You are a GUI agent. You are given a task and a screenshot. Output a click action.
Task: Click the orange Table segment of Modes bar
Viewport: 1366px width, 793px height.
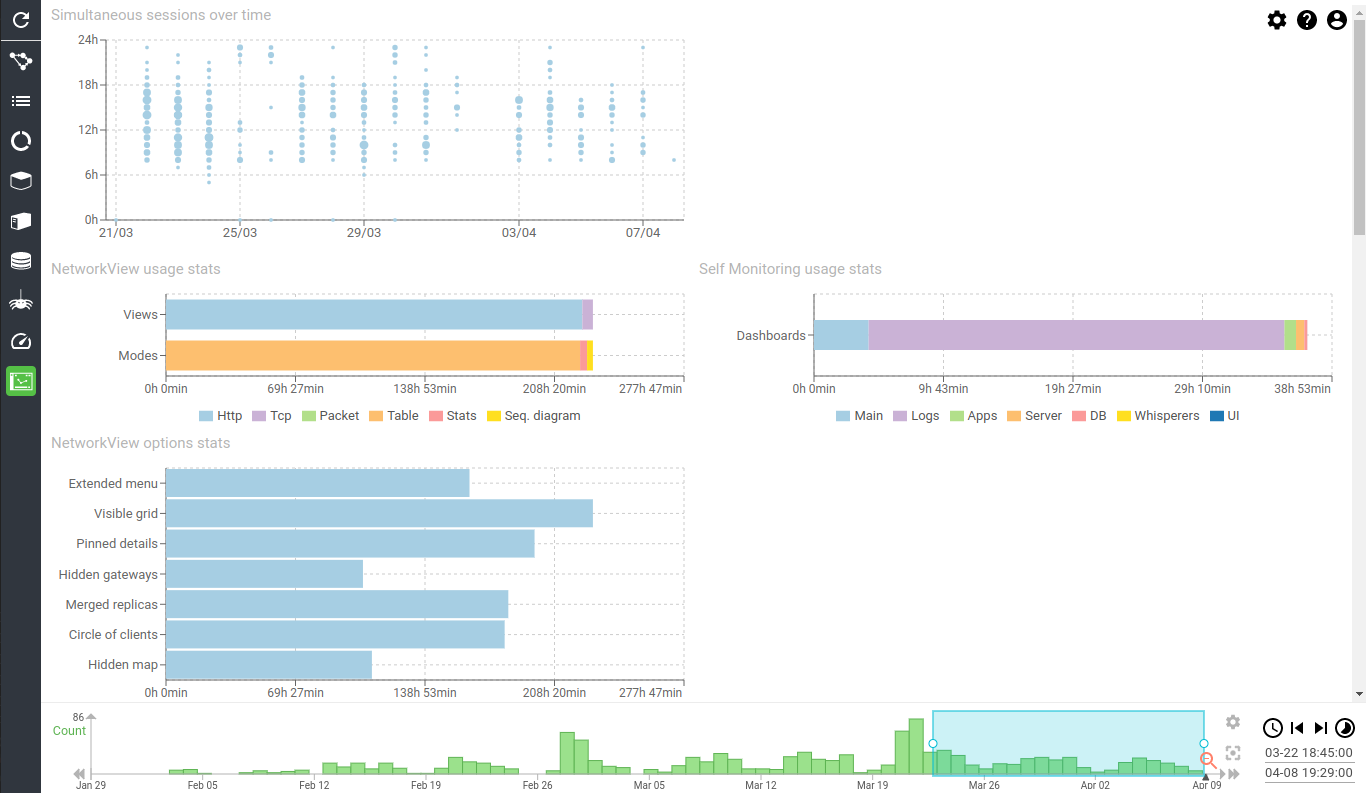[372, 356]
